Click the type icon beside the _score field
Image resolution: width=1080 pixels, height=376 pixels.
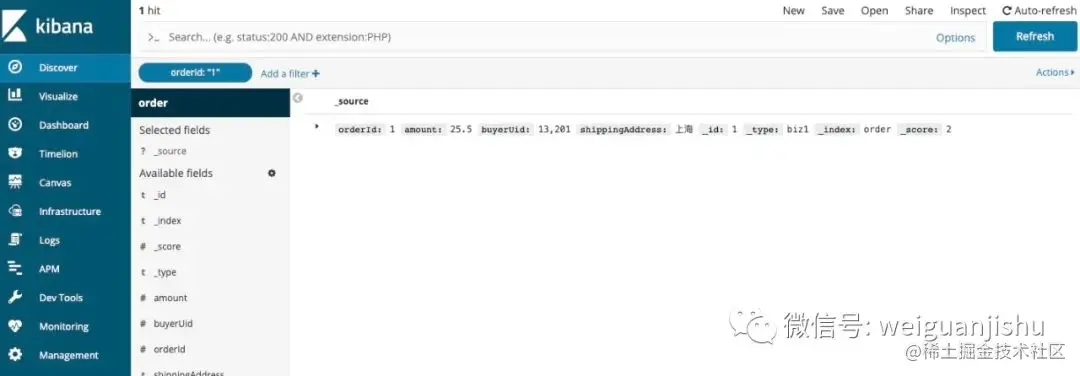click(x=143, y=247)
